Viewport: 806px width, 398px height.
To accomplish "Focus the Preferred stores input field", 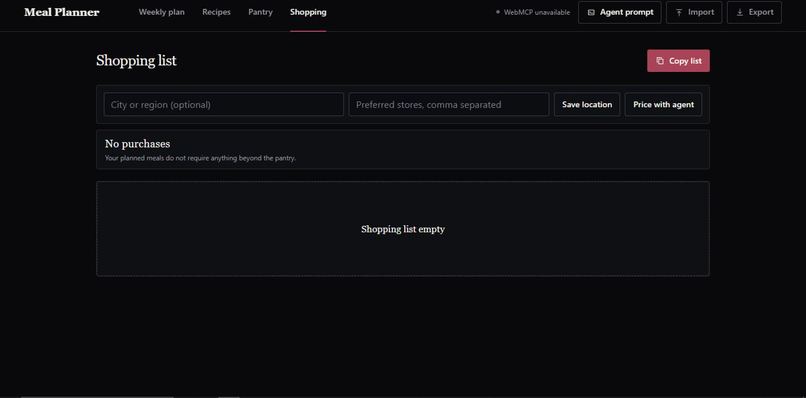I will point(449,104).
